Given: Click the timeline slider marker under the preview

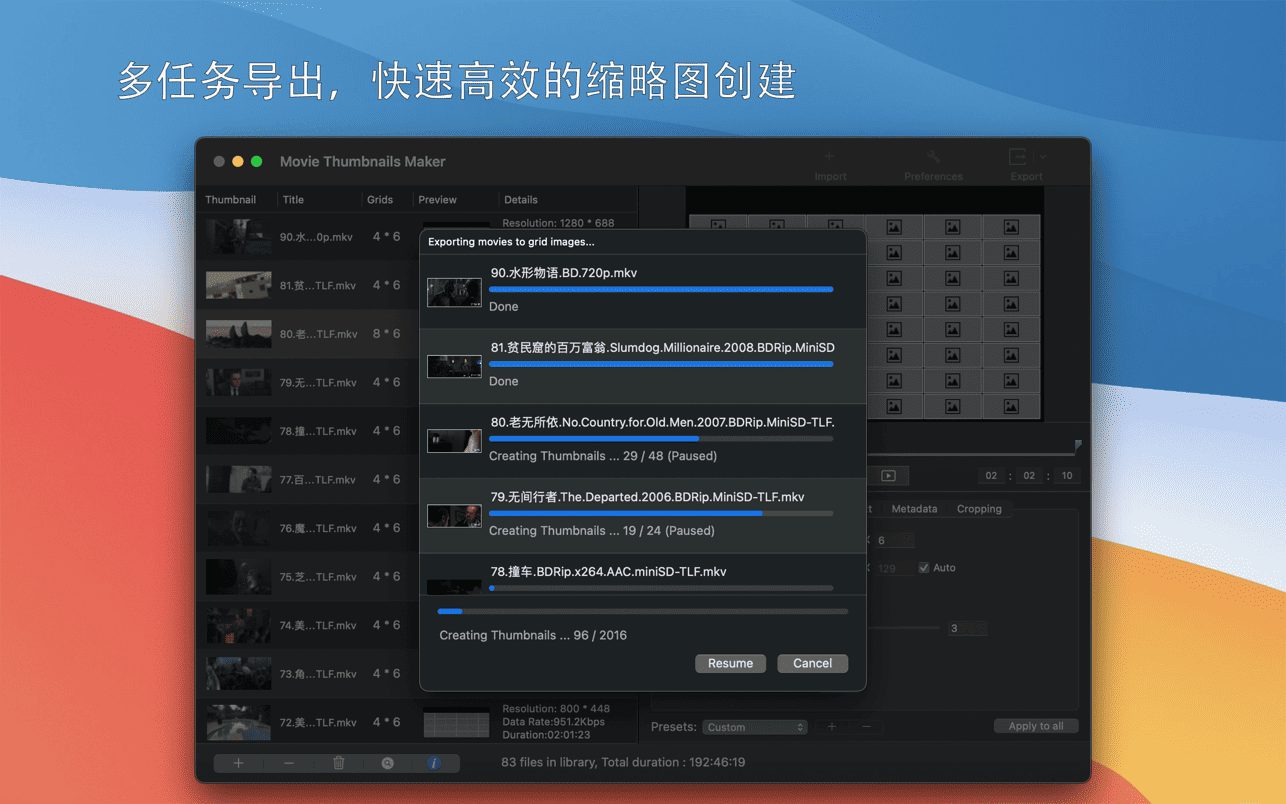Looking at the screenshot, I should coord(1077,444).
